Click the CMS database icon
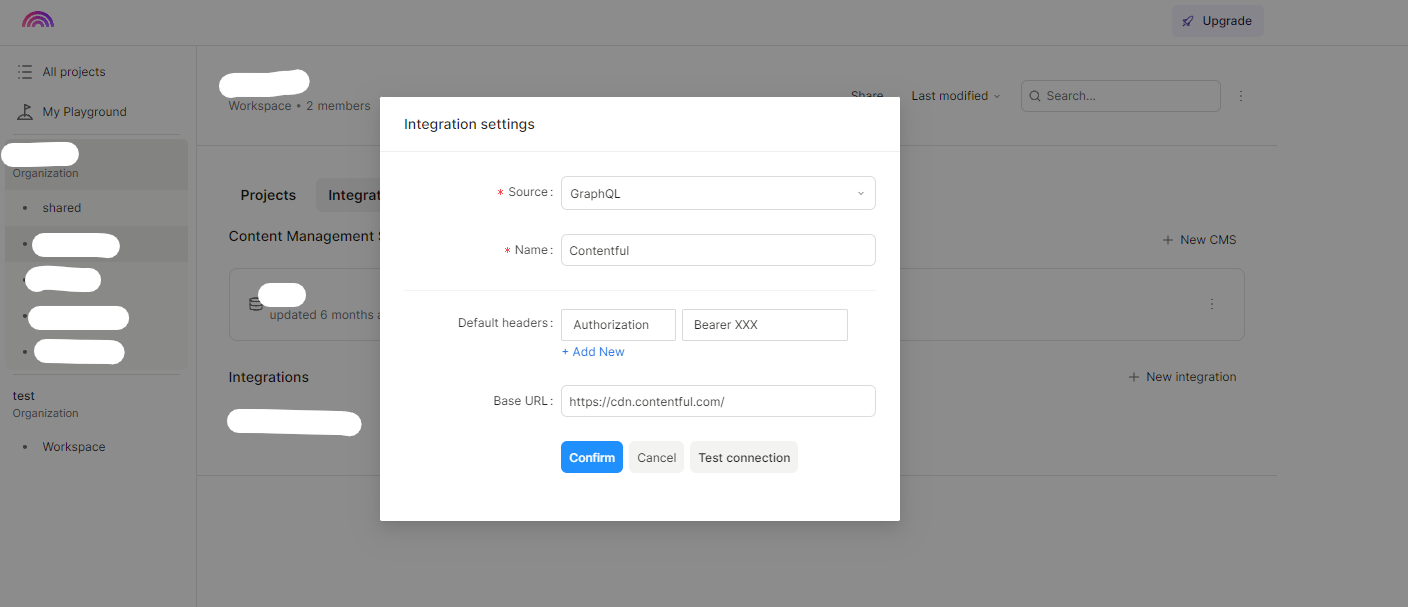 pyautogui.click(x=256, y=304)
